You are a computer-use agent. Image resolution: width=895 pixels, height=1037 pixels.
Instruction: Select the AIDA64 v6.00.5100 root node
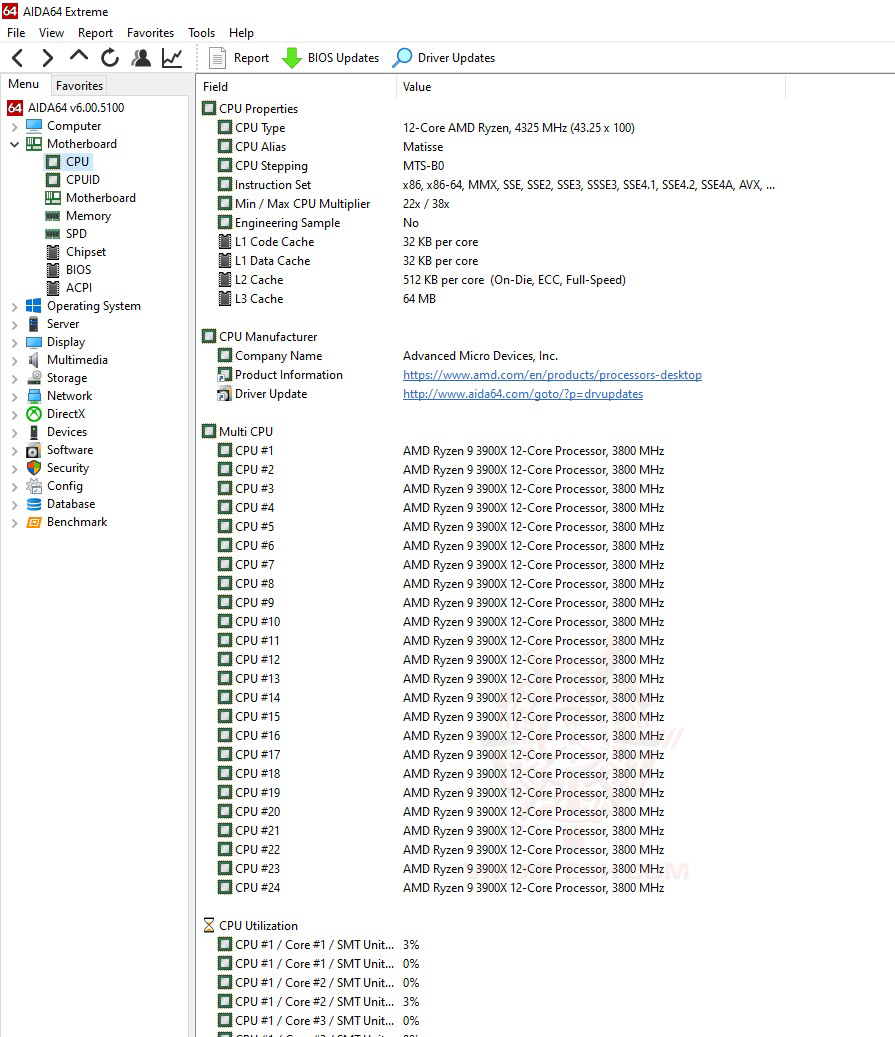66,108
